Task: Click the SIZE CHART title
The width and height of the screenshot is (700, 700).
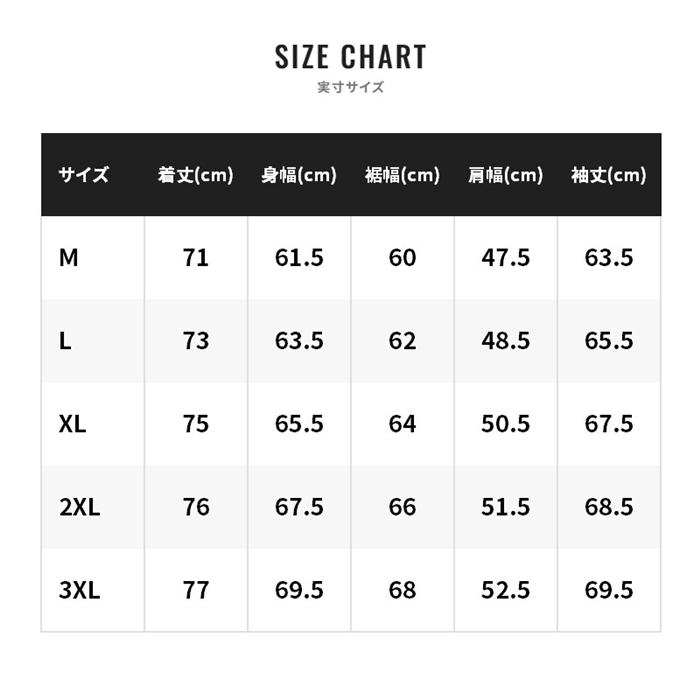Action: click(350, 57)
